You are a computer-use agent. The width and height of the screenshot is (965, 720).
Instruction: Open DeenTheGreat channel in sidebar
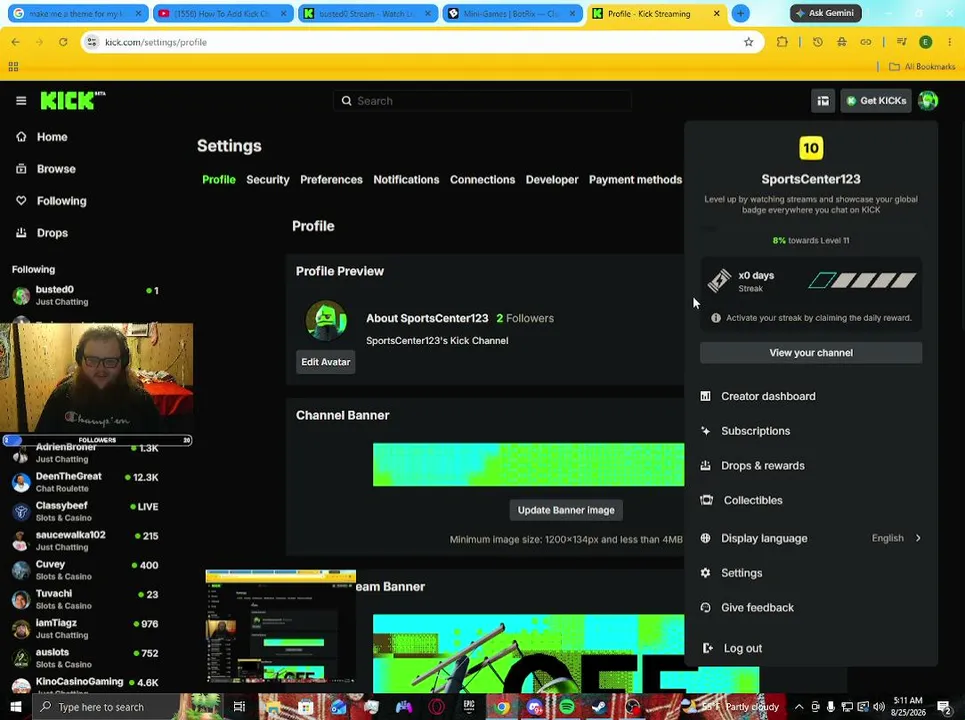click(x=86, y=482)
